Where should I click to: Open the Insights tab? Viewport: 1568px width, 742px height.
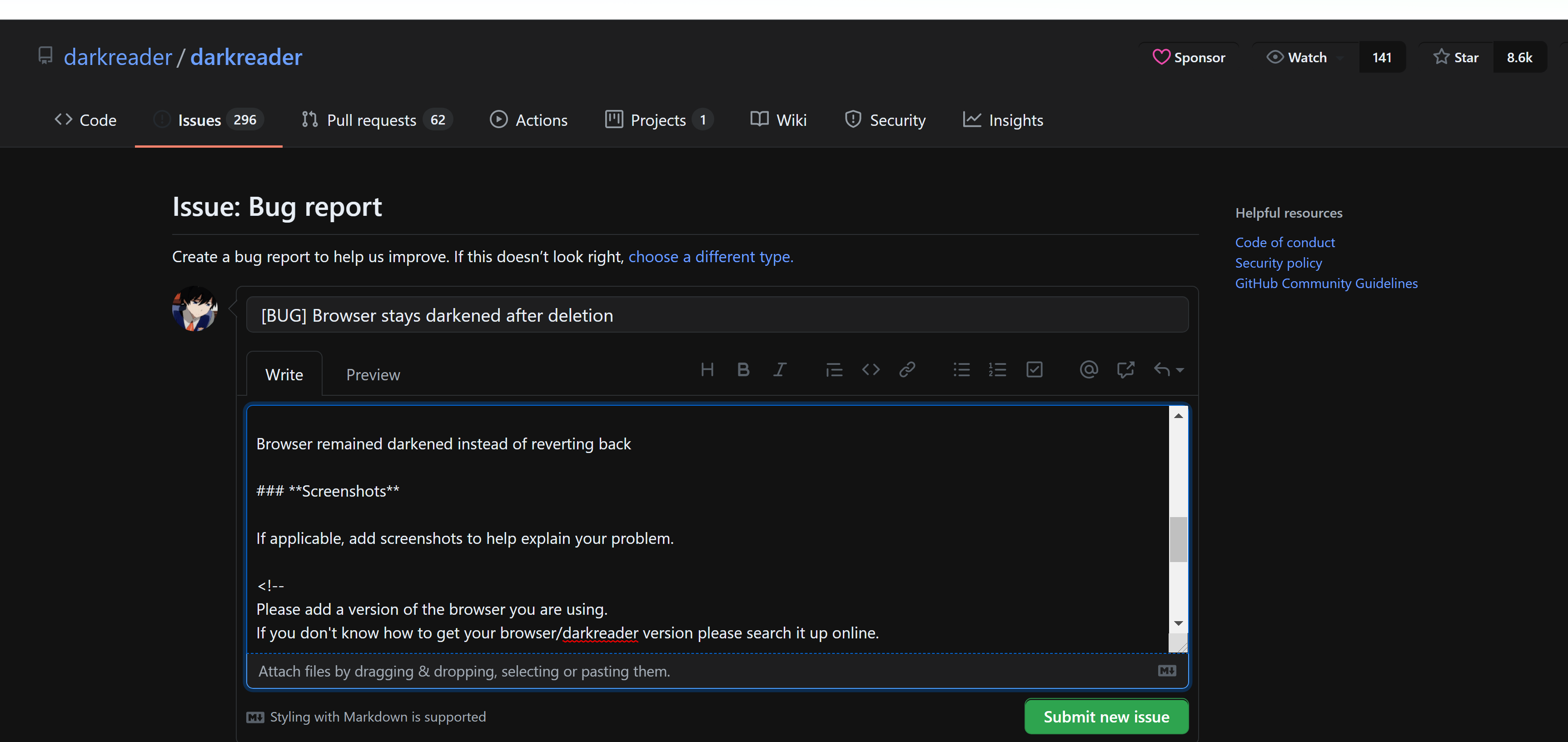tap(1002, 120)
